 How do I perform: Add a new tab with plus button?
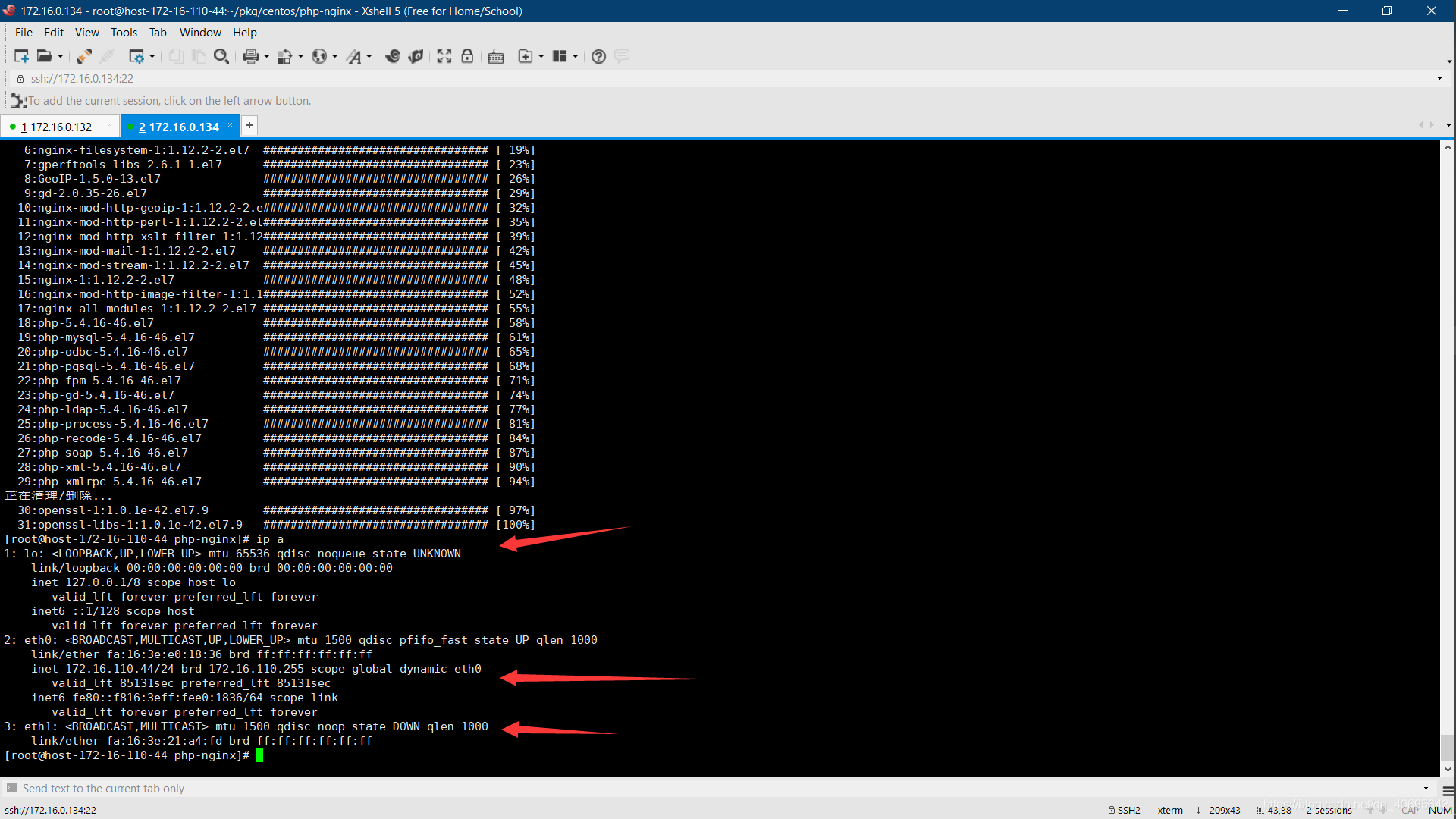tap(249, 125)
